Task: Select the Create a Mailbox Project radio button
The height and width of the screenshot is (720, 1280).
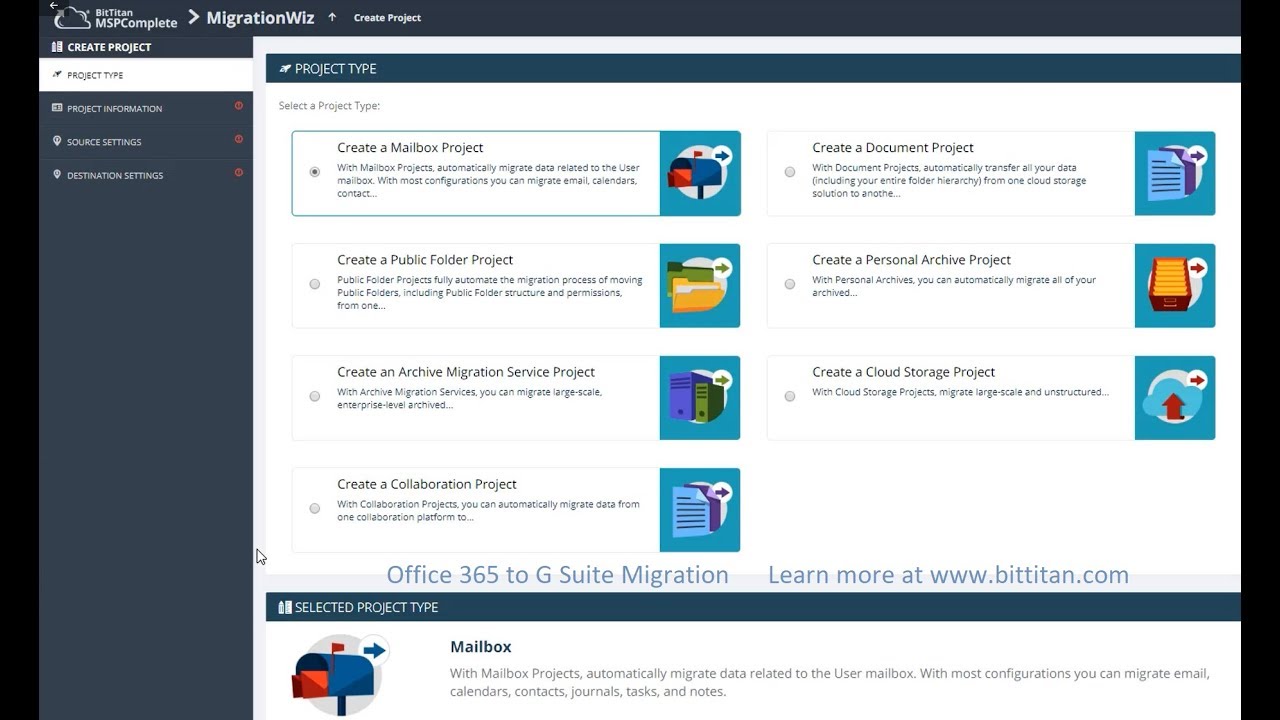Action: click(x=315, y=172)
